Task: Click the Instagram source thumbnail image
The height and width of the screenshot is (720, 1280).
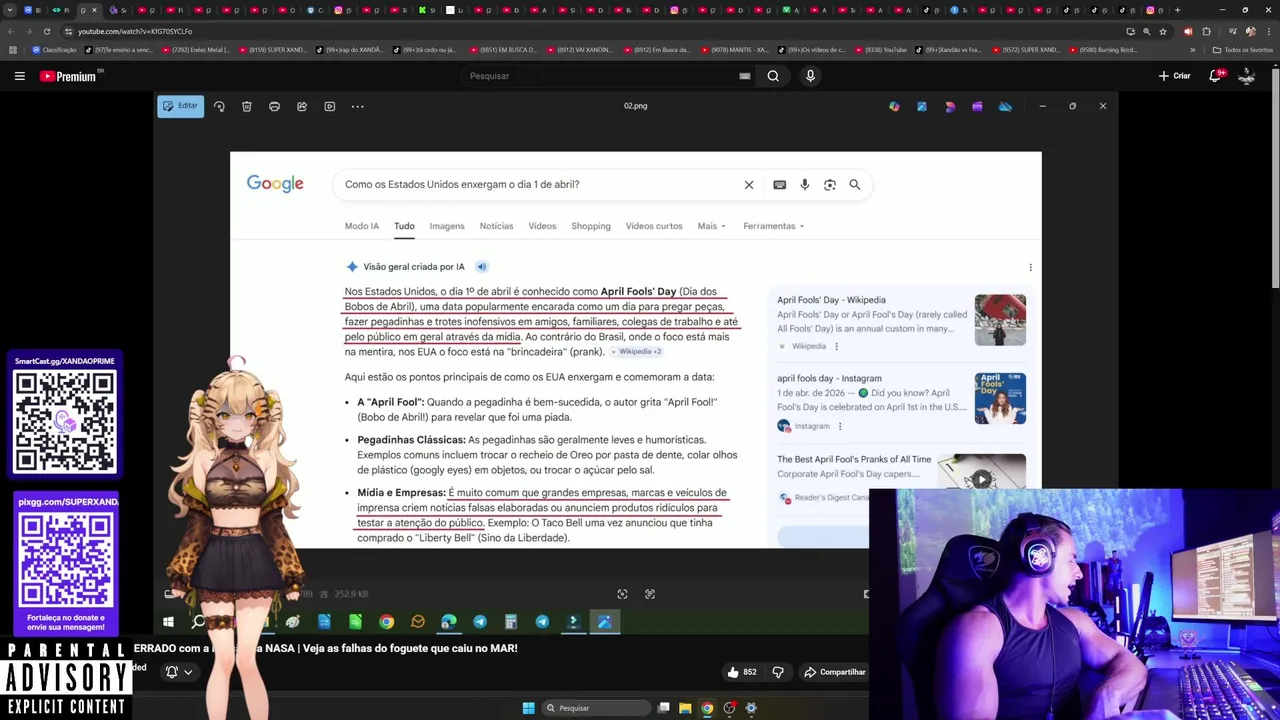Action: tap(1000, 399)
